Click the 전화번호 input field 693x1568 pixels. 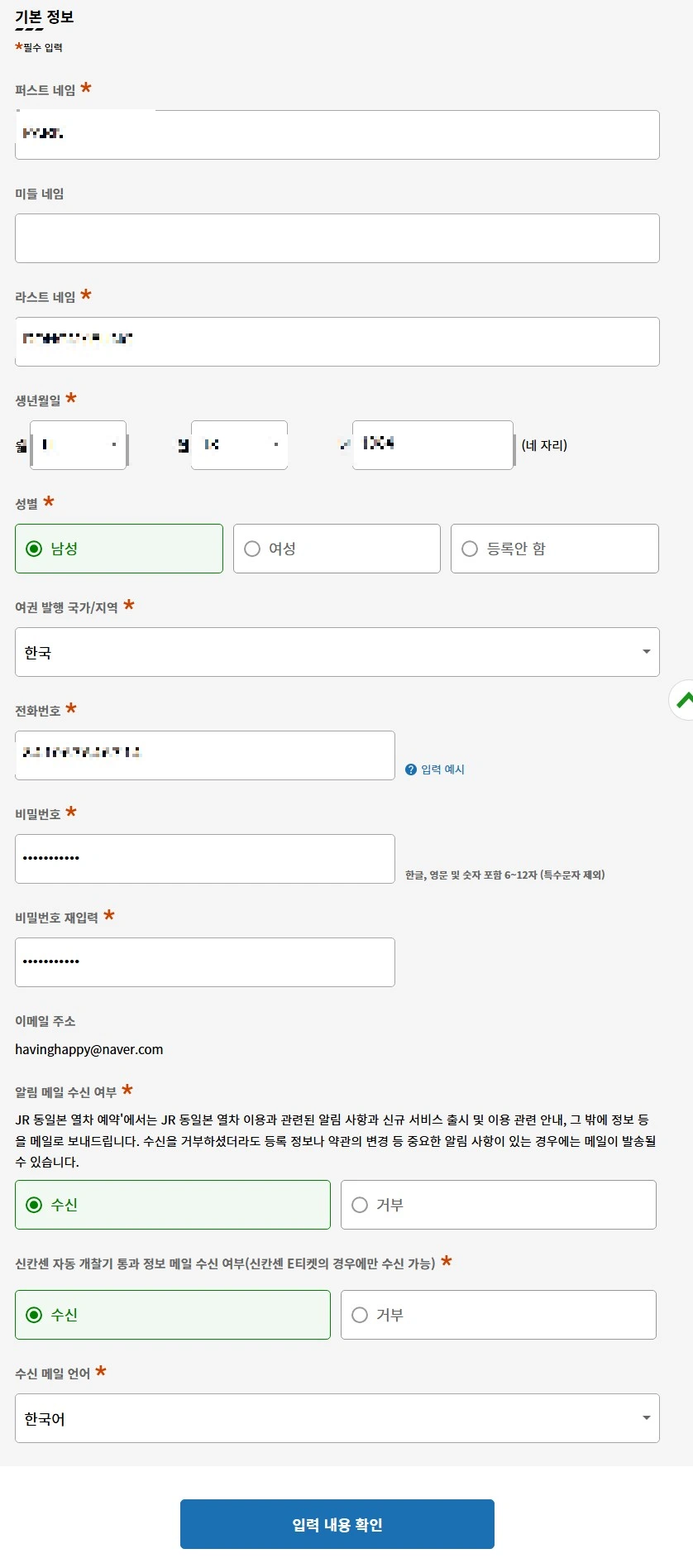(203, 755)
